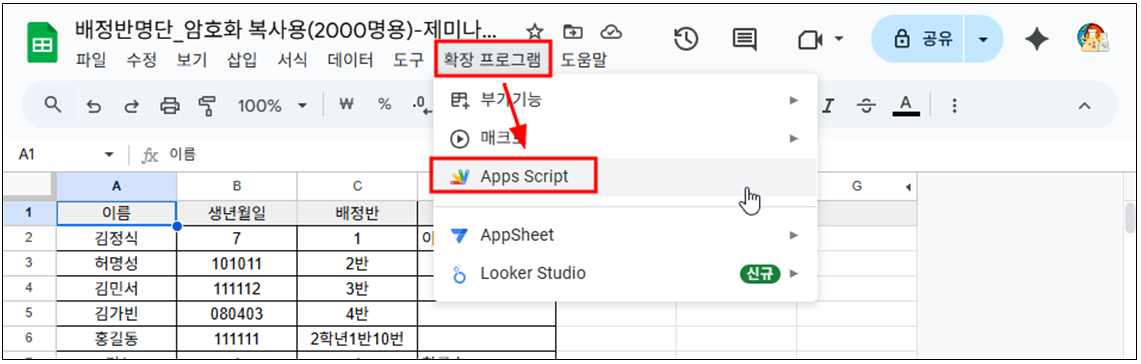Open the 데이터 menu
Viewport: 1141px width, 364px height.
[351, 60]
